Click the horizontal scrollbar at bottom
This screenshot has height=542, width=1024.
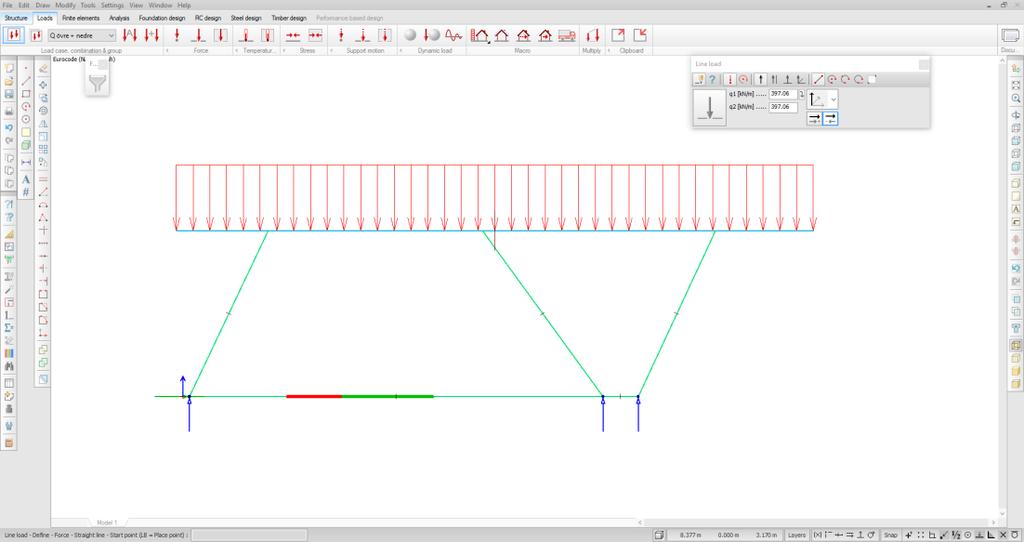coord(816,522)
